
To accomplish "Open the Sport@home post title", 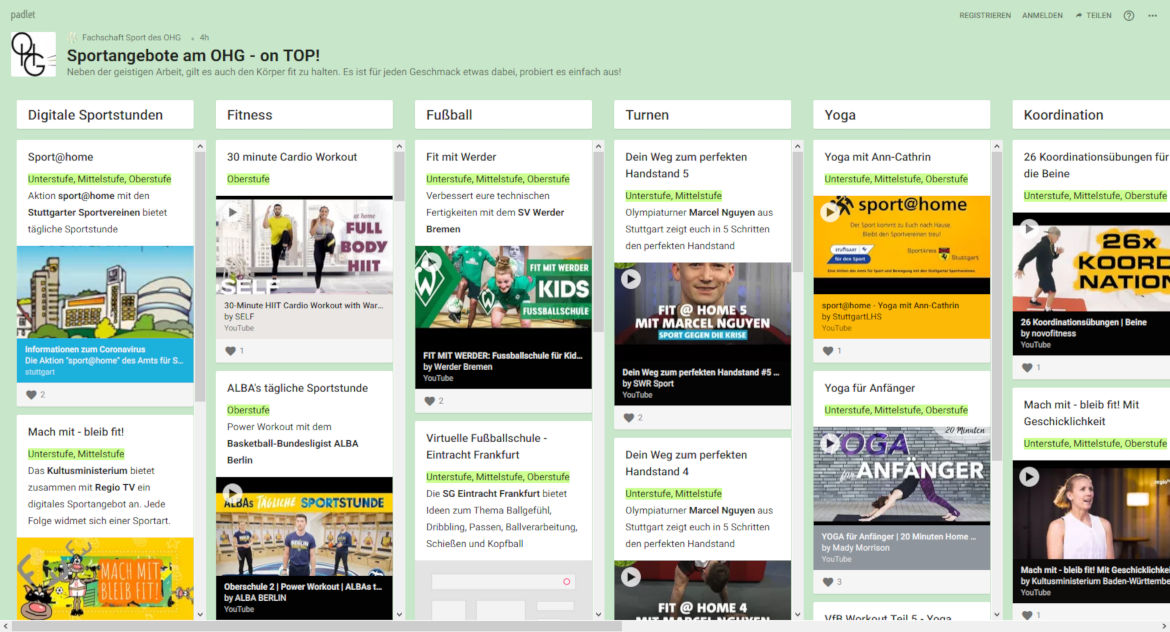I will (x=60, y=157).
